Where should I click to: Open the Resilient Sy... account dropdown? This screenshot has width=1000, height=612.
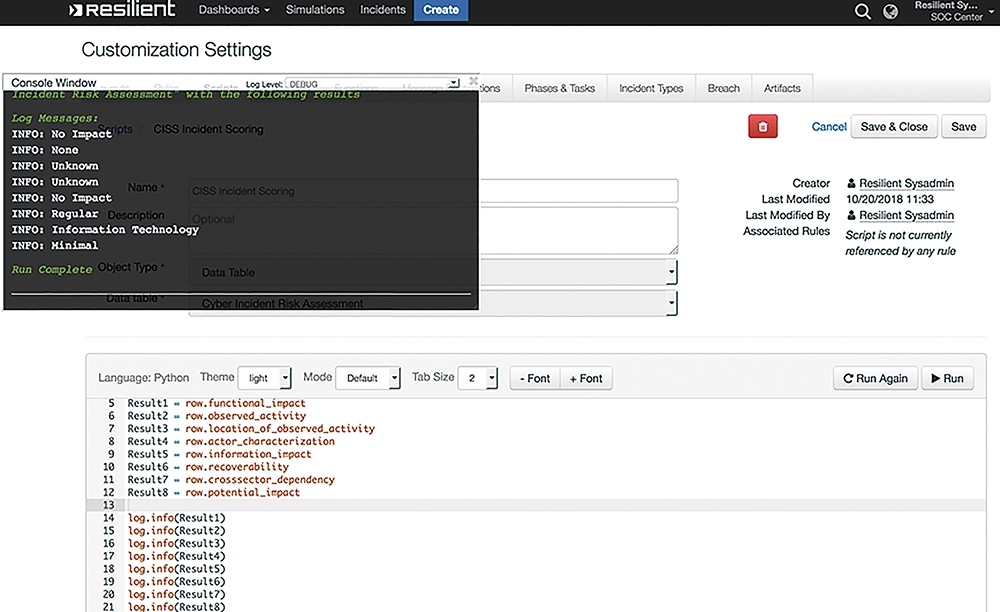click(x=954, y=11)
